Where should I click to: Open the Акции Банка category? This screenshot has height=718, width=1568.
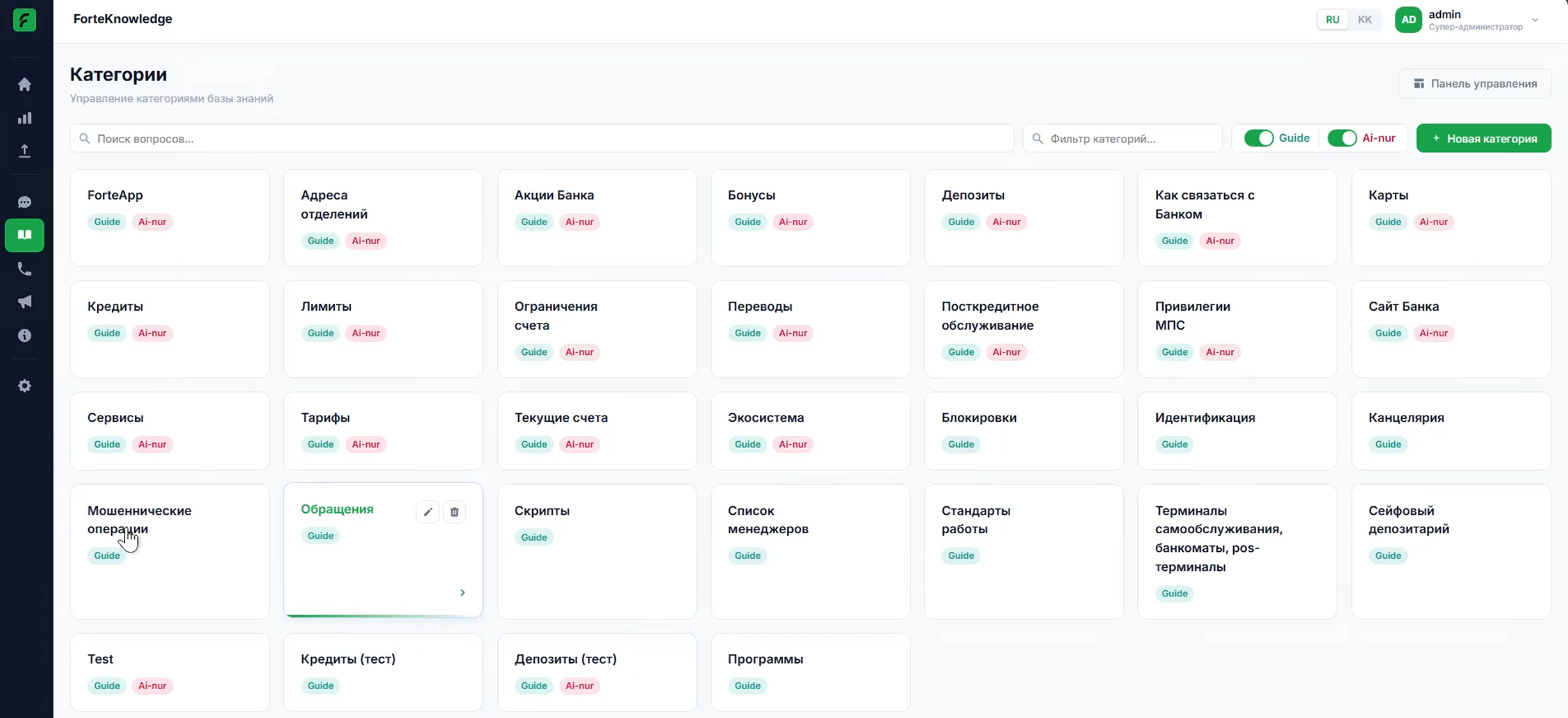[x=597, y=218]
